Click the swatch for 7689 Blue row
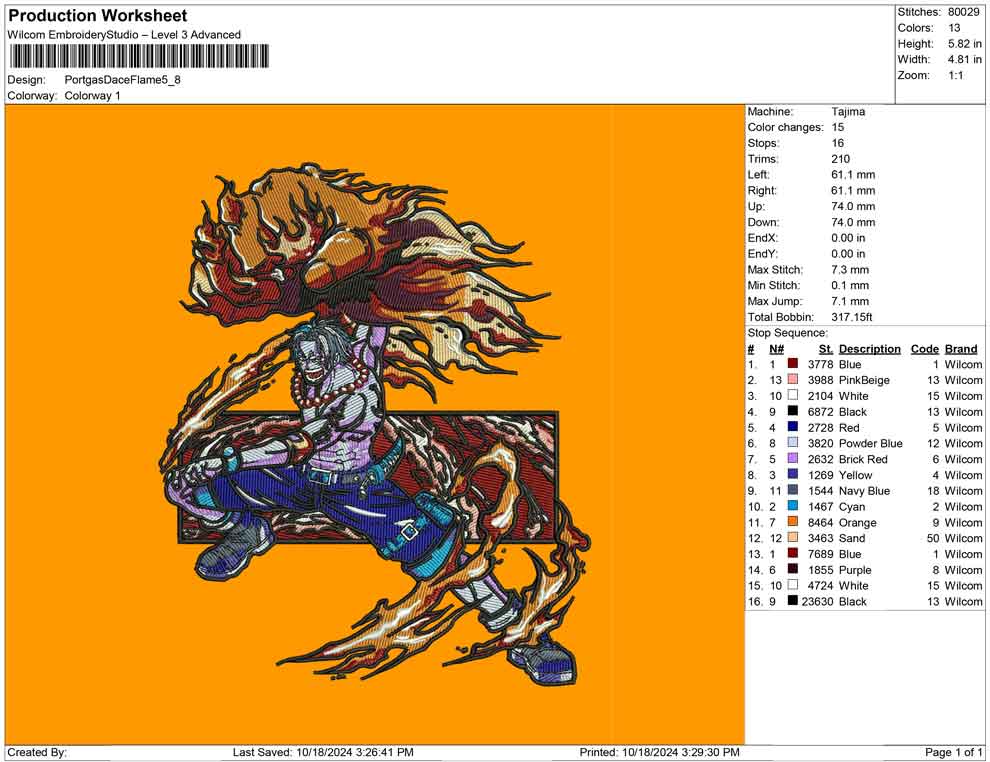This screenshot has height=762, width=990. tap(792, 553)
